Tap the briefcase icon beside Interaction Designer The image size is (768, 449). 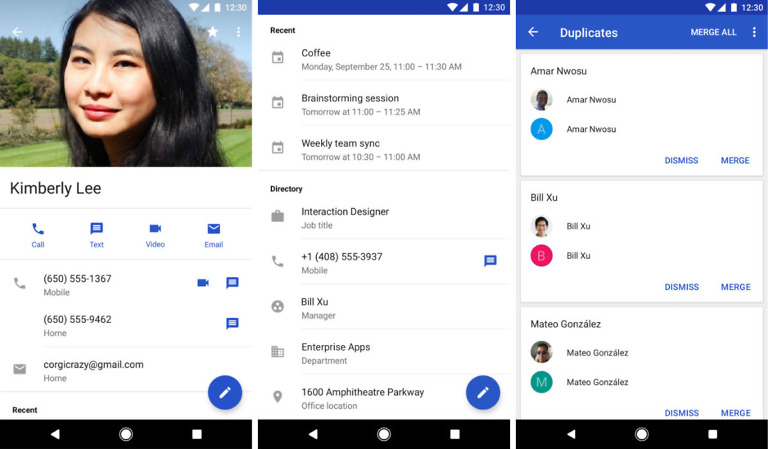click(278, 216)
